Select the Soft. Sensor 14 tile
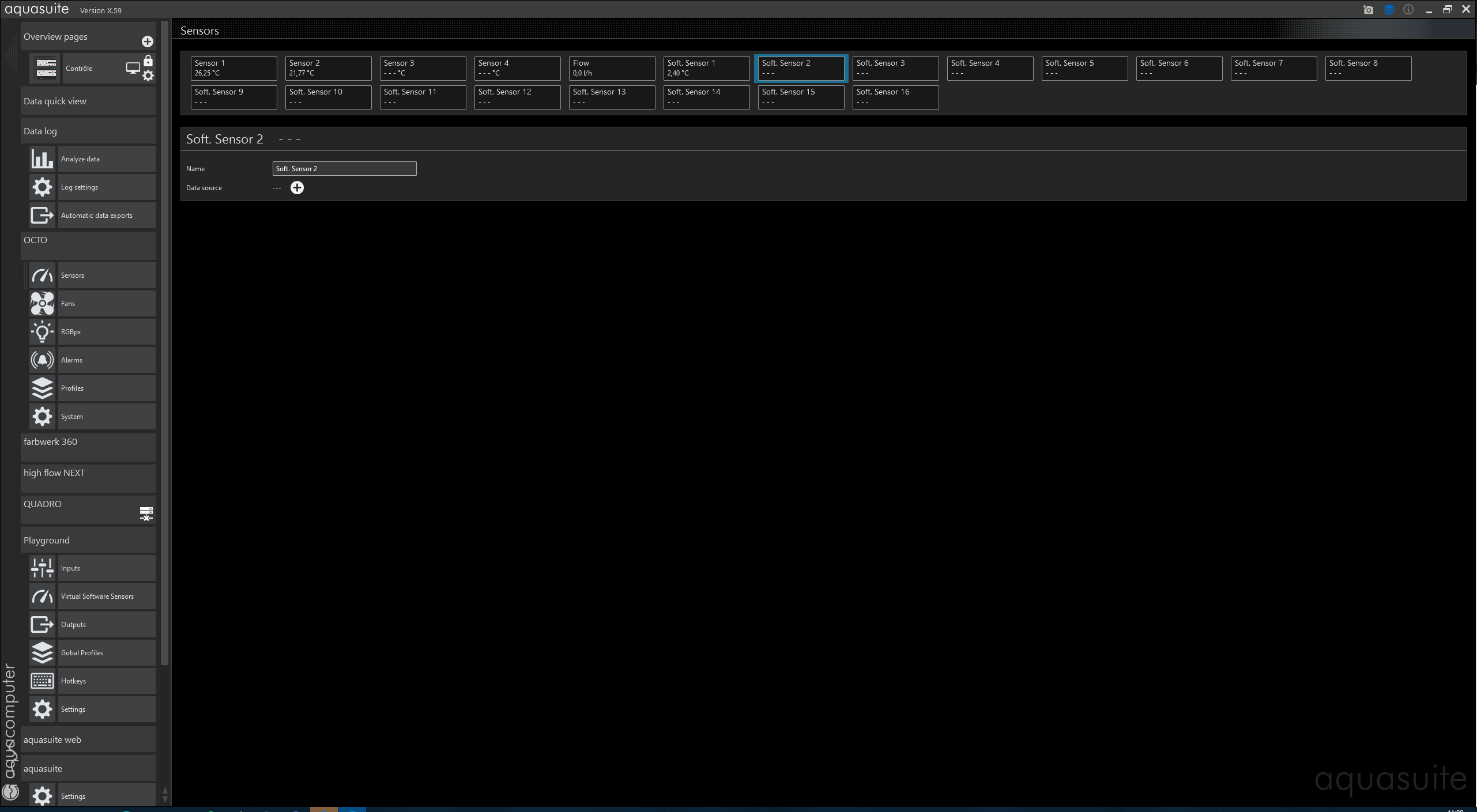The image size is (1477, 812). click(x=706, y=97)
